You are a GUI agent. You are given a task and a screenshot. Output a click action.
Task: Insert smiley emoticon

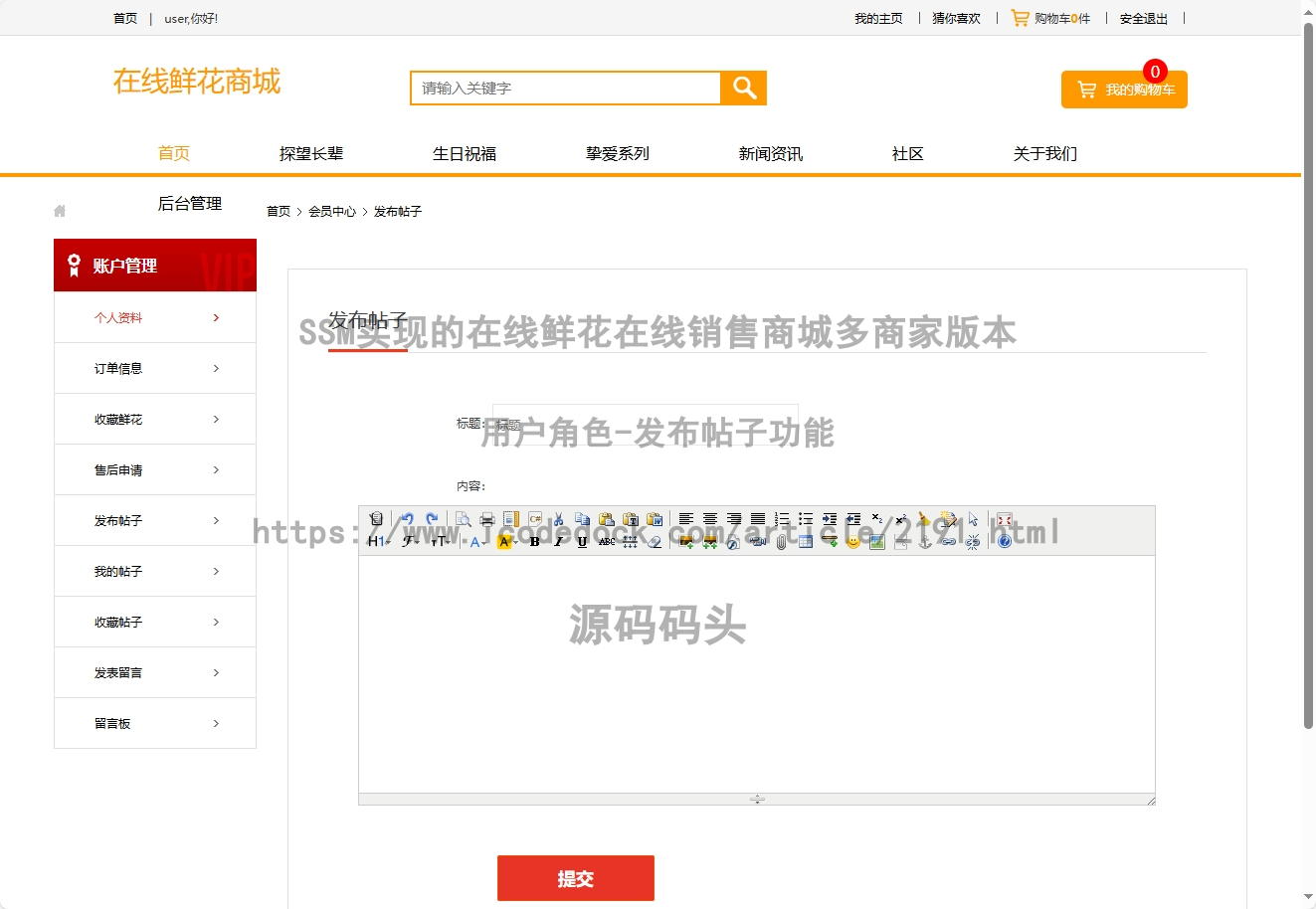click(x=853, y=542)
